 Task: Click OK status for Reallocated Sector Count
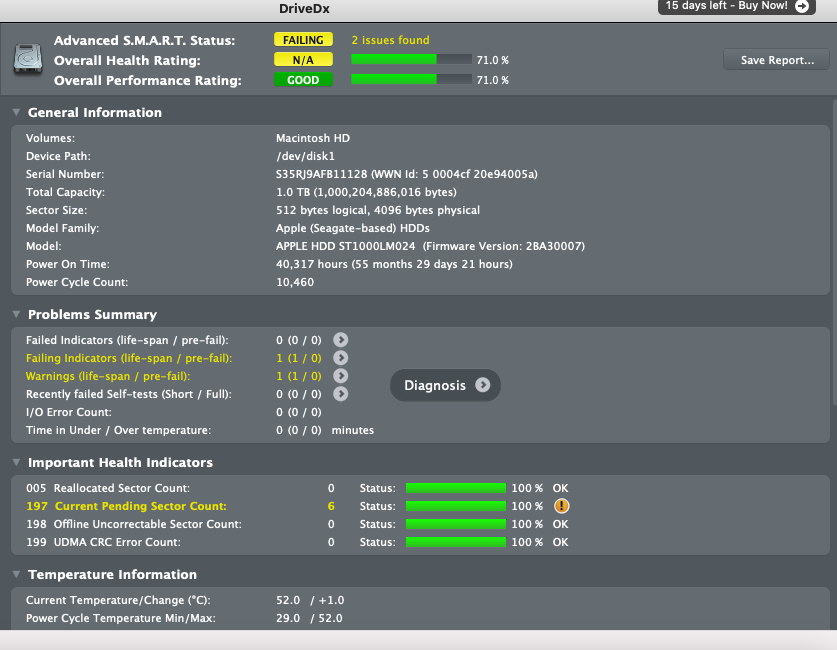(x=560, y=488)
